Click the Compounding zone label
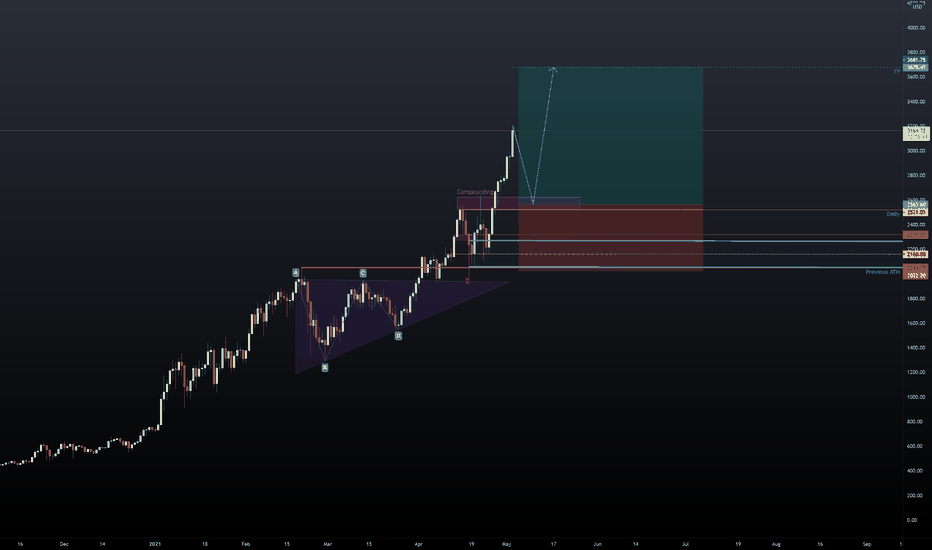This screenshot has width=932, height=550. point(475,192)
